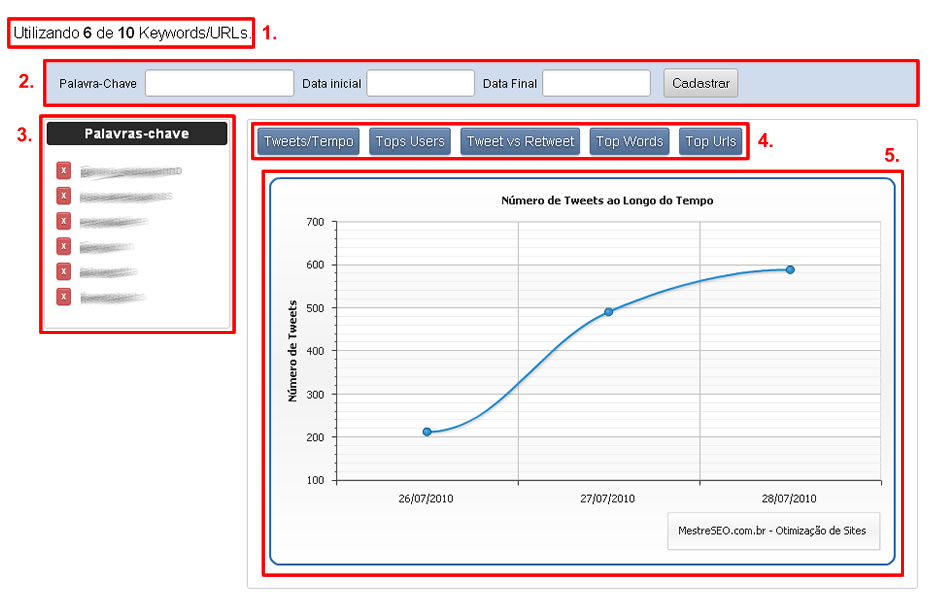Select the Top Words tab
Screen dimensions: 952x616
pyautogui.click(x=629, y=142)
